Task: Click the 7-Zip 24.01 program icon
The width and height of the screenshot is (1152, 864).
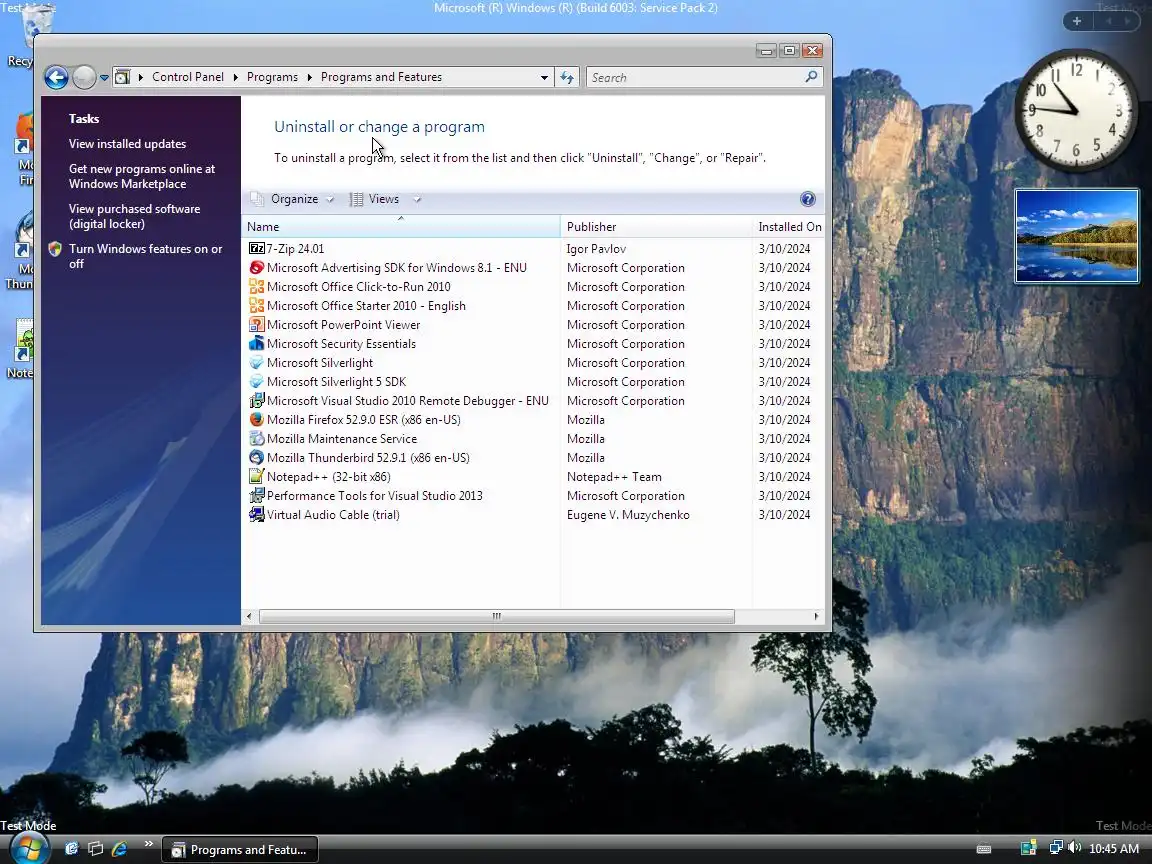Action: point(256,248)
